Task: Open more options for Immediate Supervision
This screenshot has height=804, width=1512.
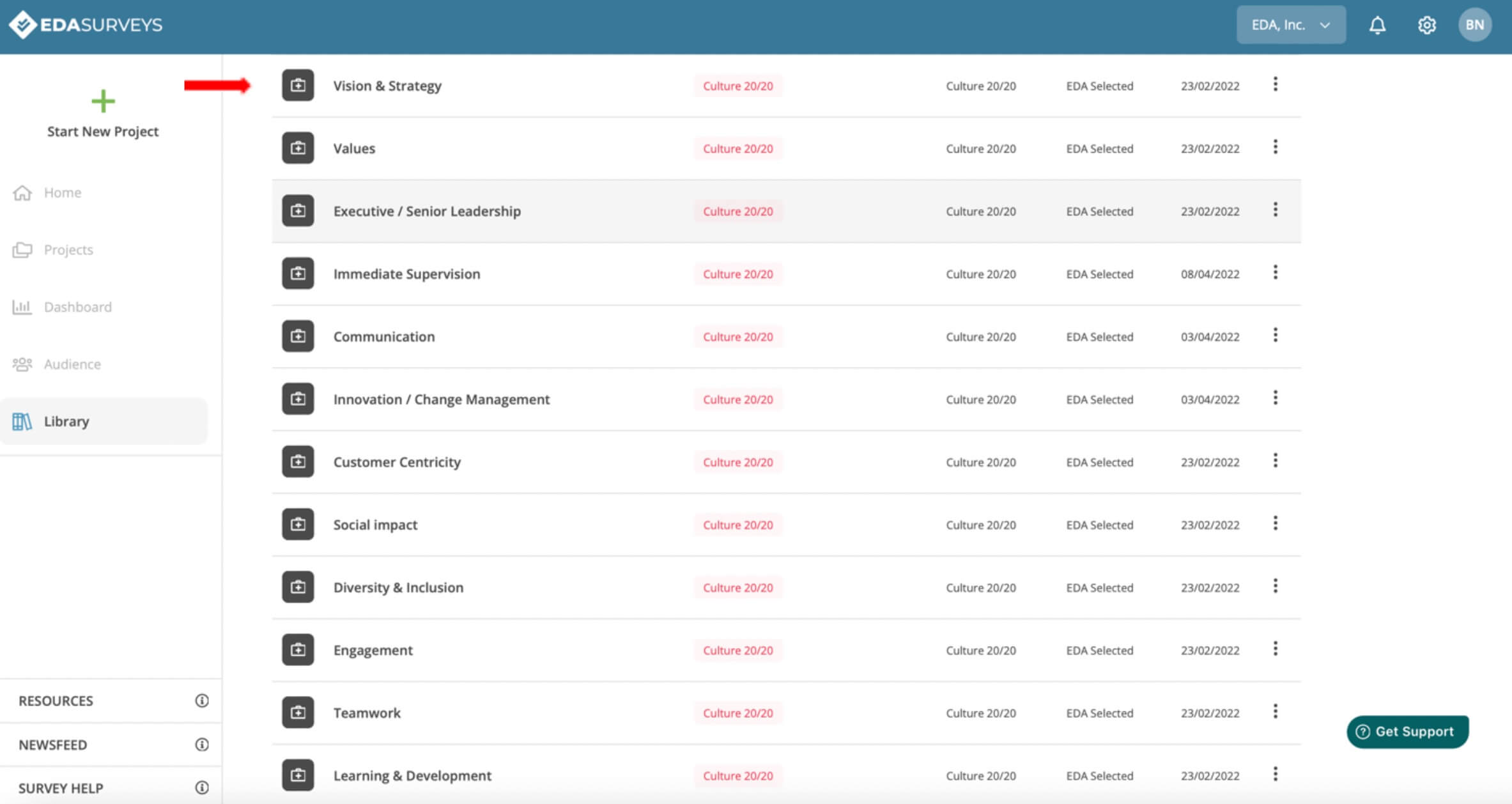Action: tap(1275, 272)
